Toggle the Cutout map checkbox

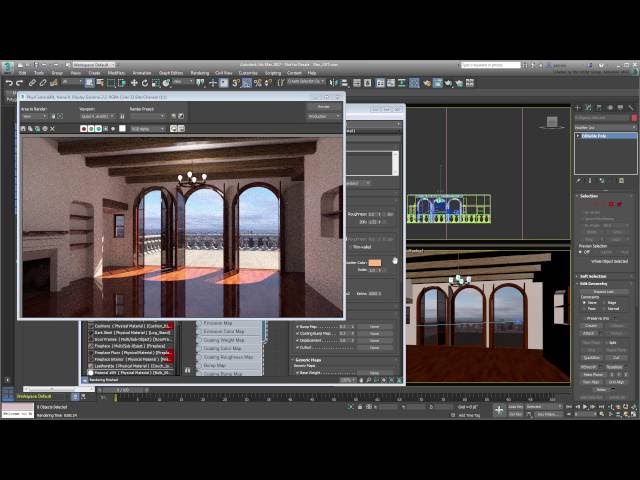[297, 347]
